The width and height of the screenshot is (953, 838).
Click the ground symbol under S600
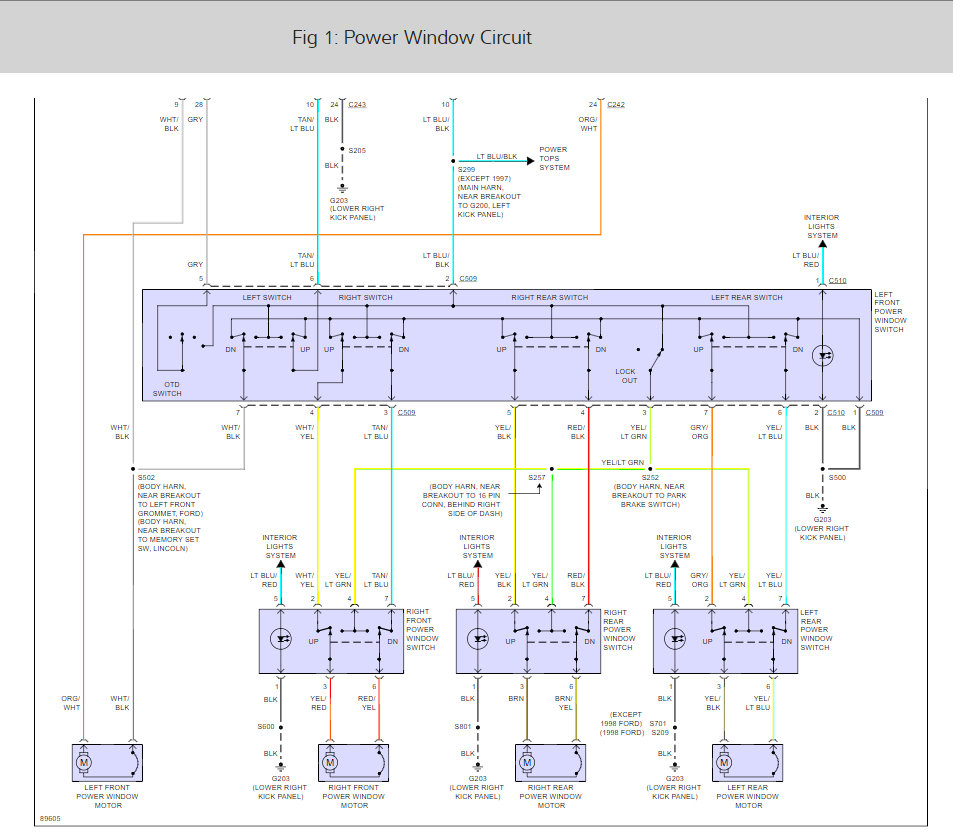pyautogui.click(x=281, y=767)
